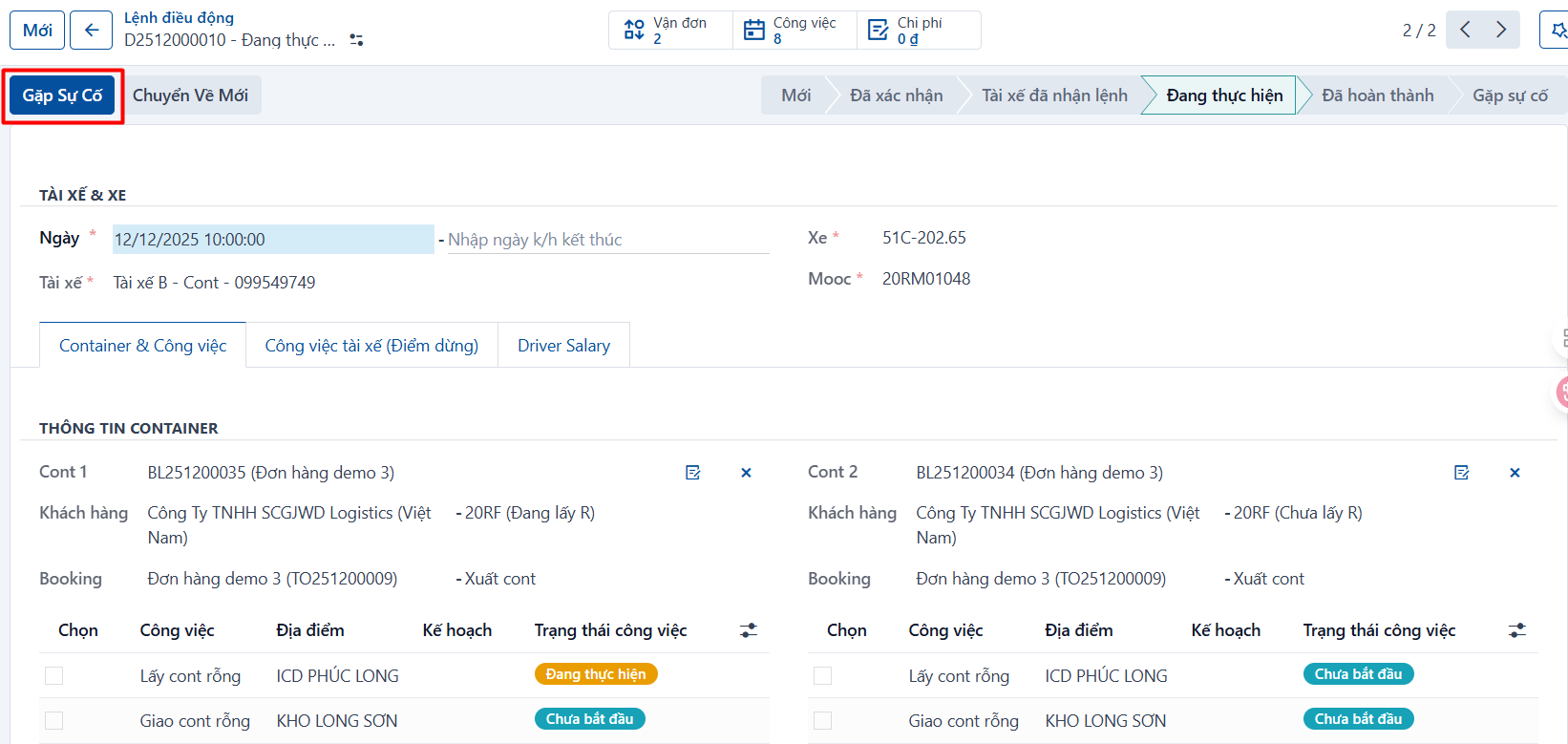This screenshot has width=1568, height=744.
Task: Remove Cont 2 container
Action: pyautogui.click(x=1515, y=473)
